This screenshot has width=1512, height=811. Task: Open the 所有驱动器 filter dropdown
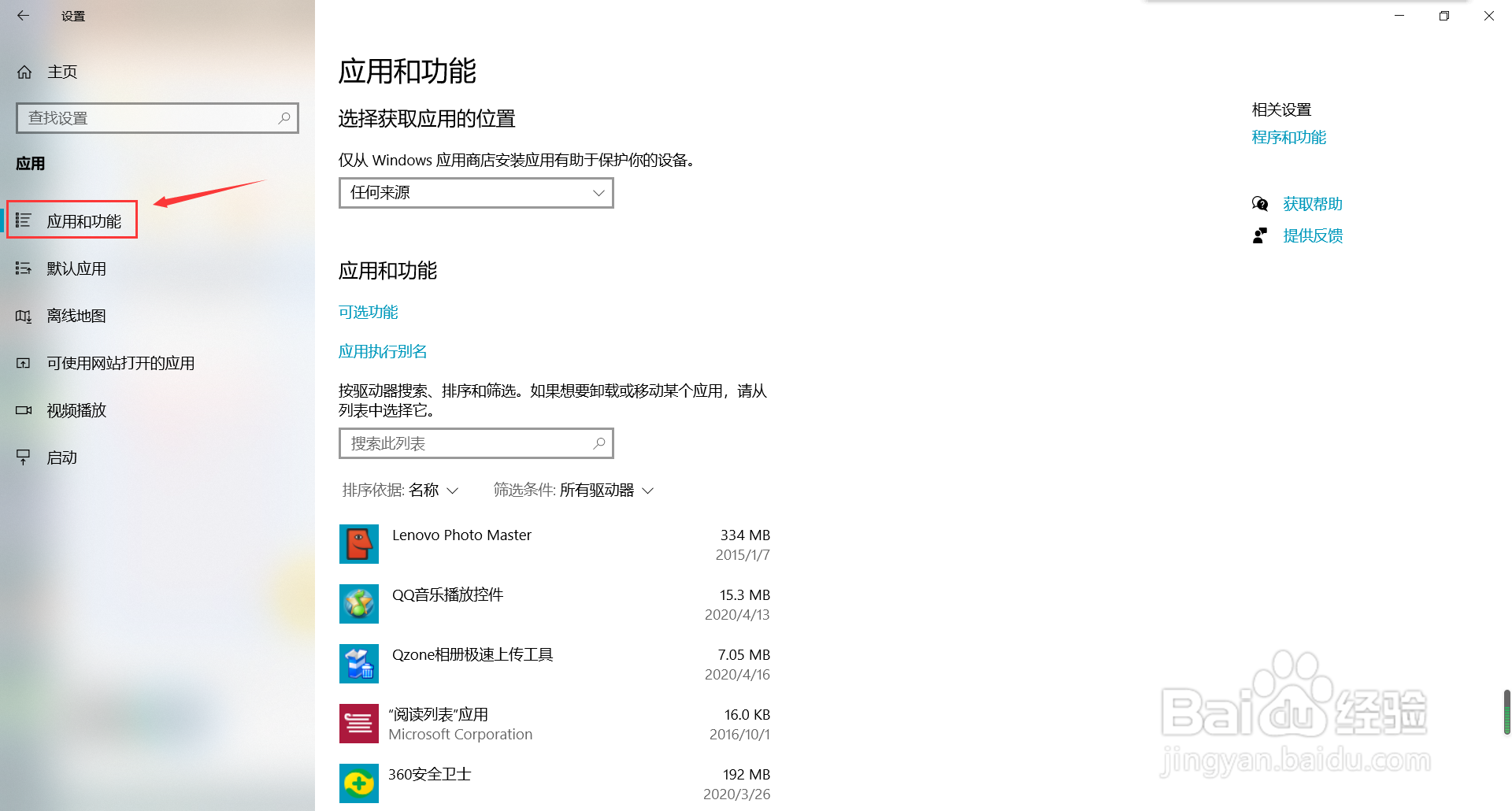tap(605, 490)
